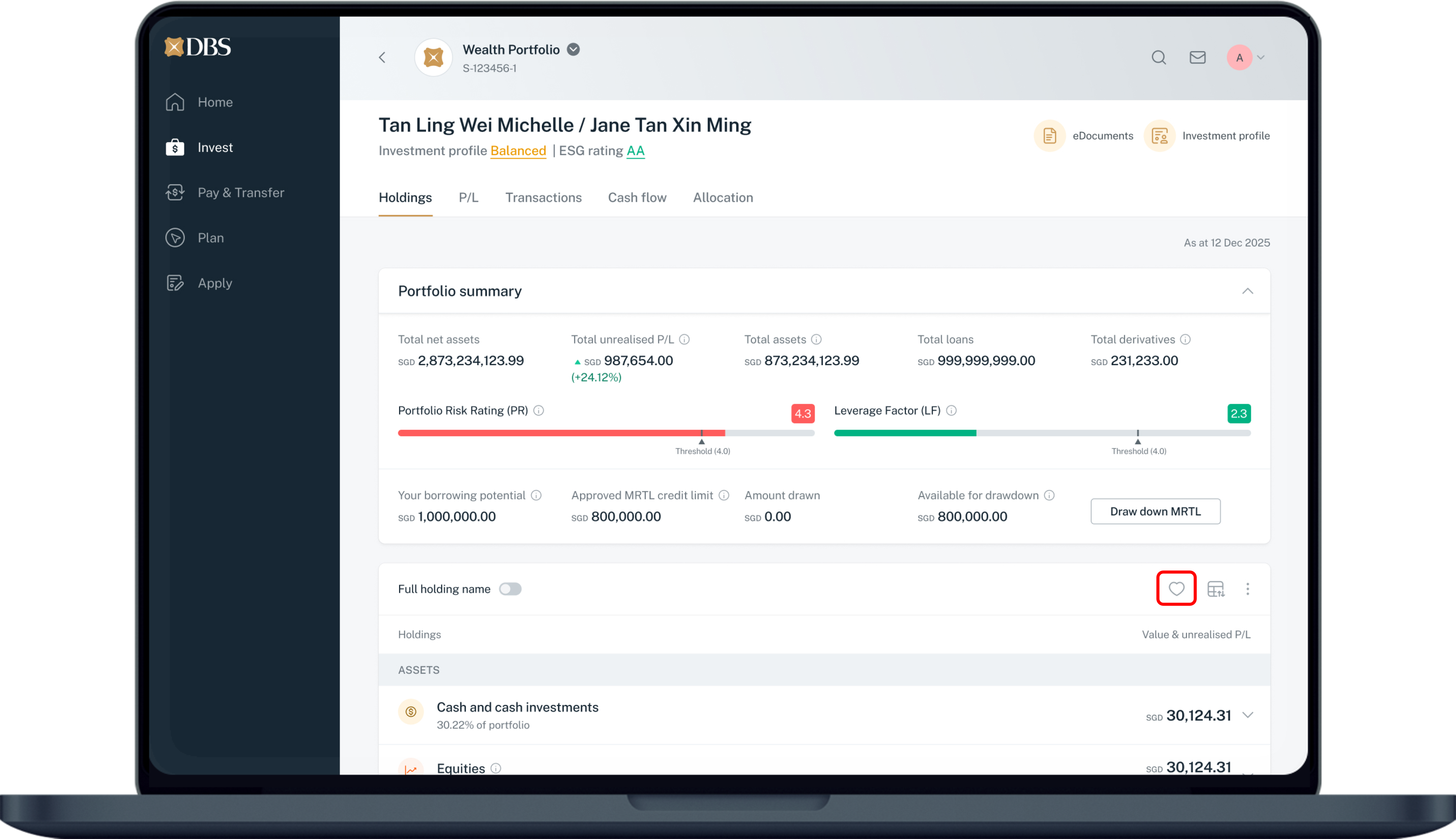The image size is (1456, 839).
Task: Toggle the Full holding name switch
Action: (x=510, y=589)
